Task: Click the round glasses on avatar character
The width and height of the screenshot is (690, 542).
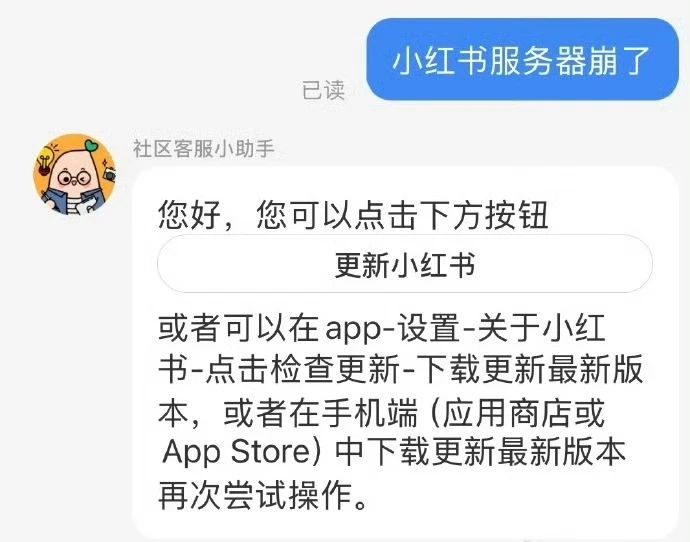Action: coord(74,179)
